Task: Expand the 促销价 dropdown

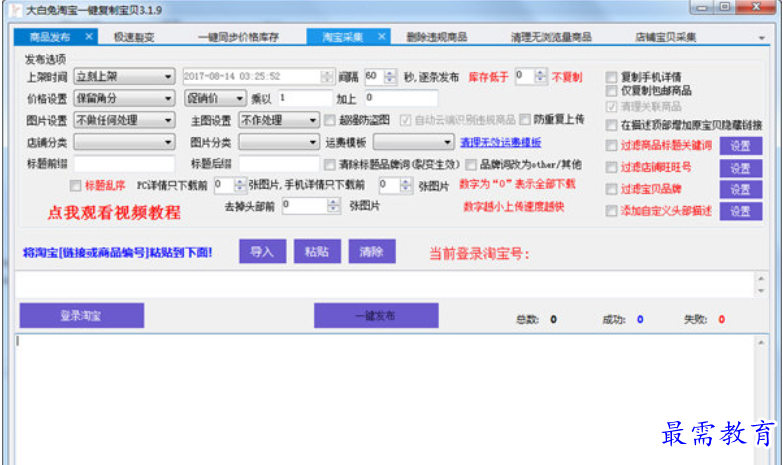Action: point(215,98)
